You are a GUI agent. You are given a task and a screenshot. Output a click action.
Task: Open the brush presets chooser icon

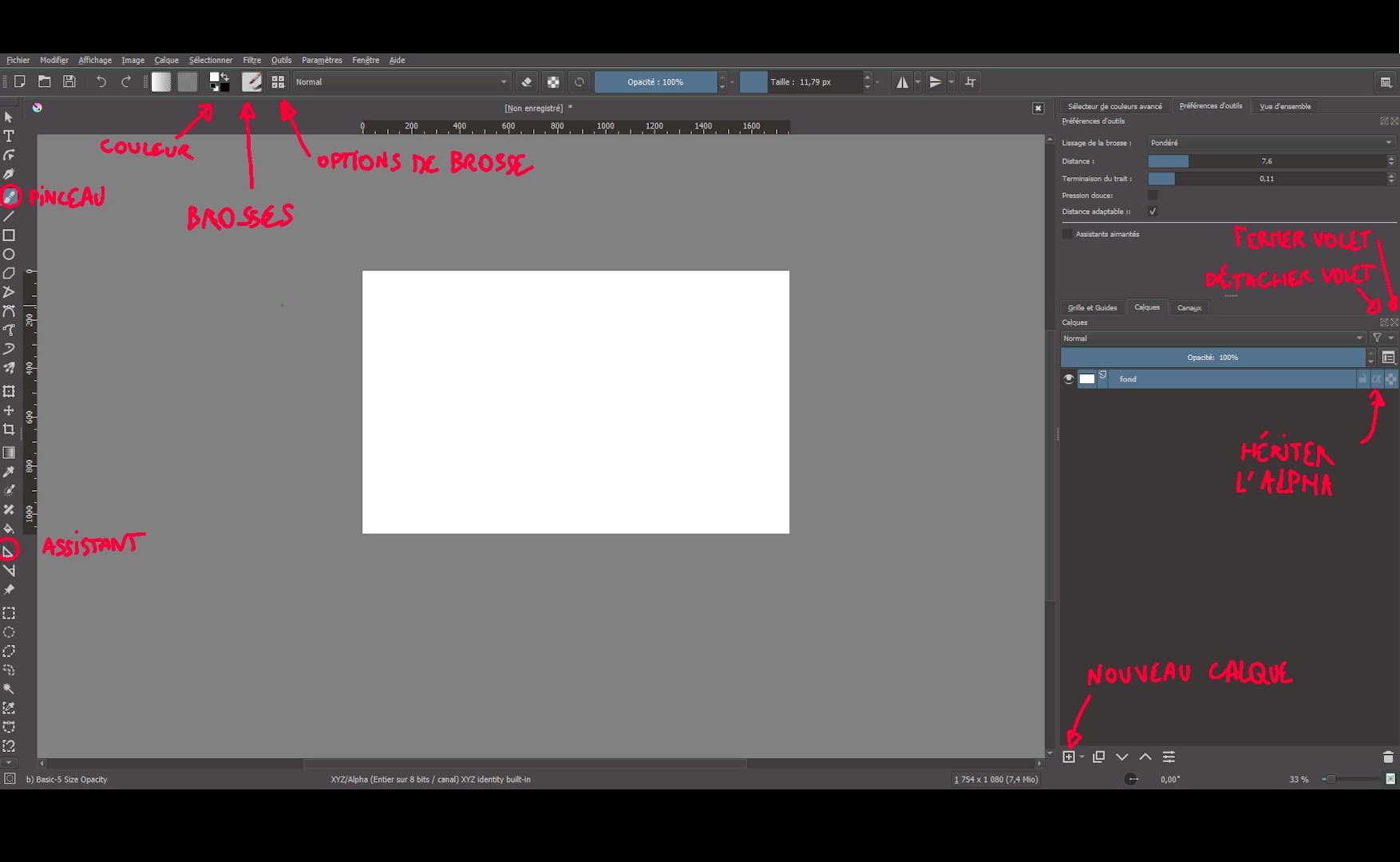click(x=251, y=82)
